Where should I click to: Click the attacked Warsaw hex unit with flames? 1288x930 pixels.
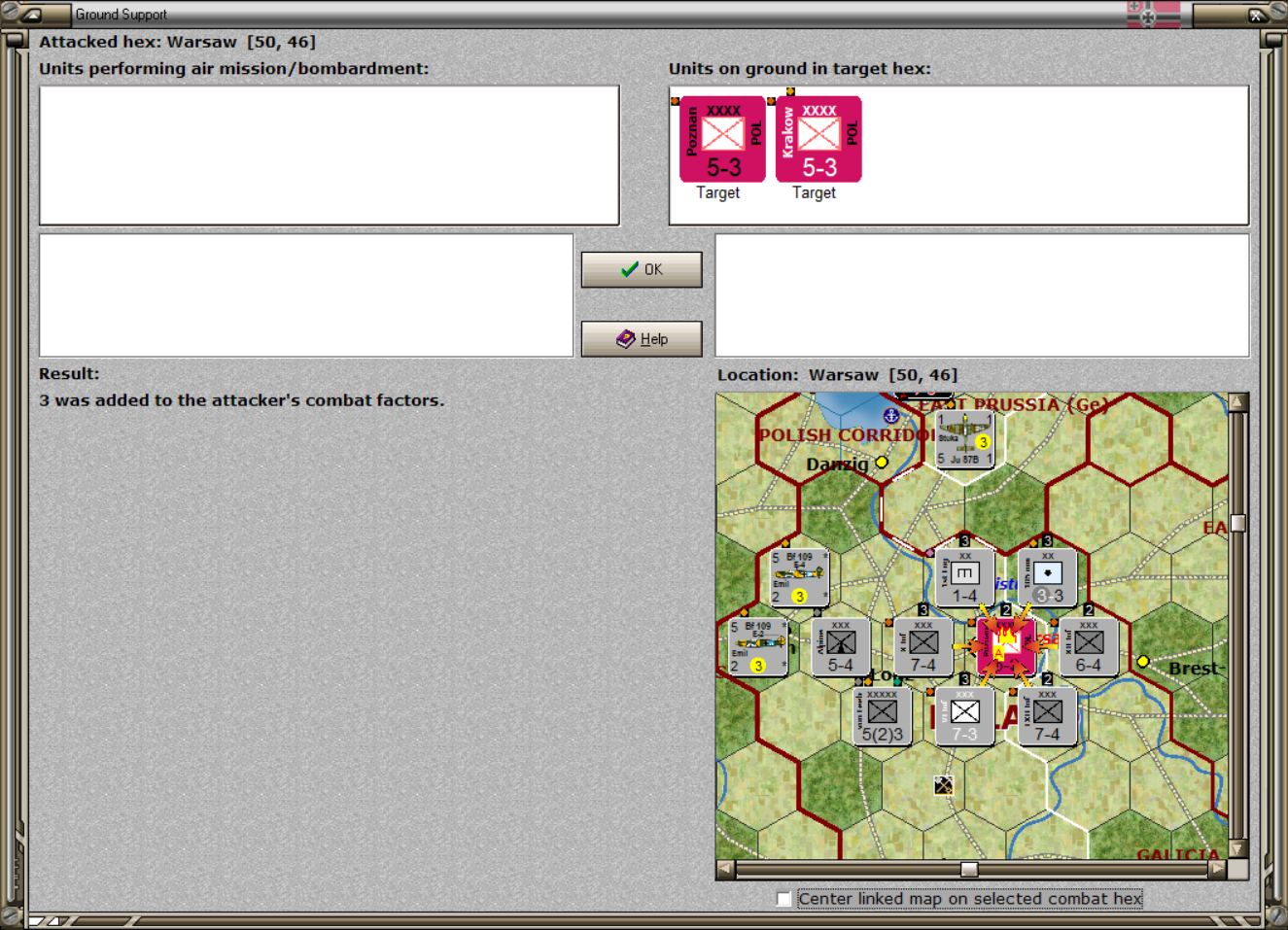(1005, 647)
